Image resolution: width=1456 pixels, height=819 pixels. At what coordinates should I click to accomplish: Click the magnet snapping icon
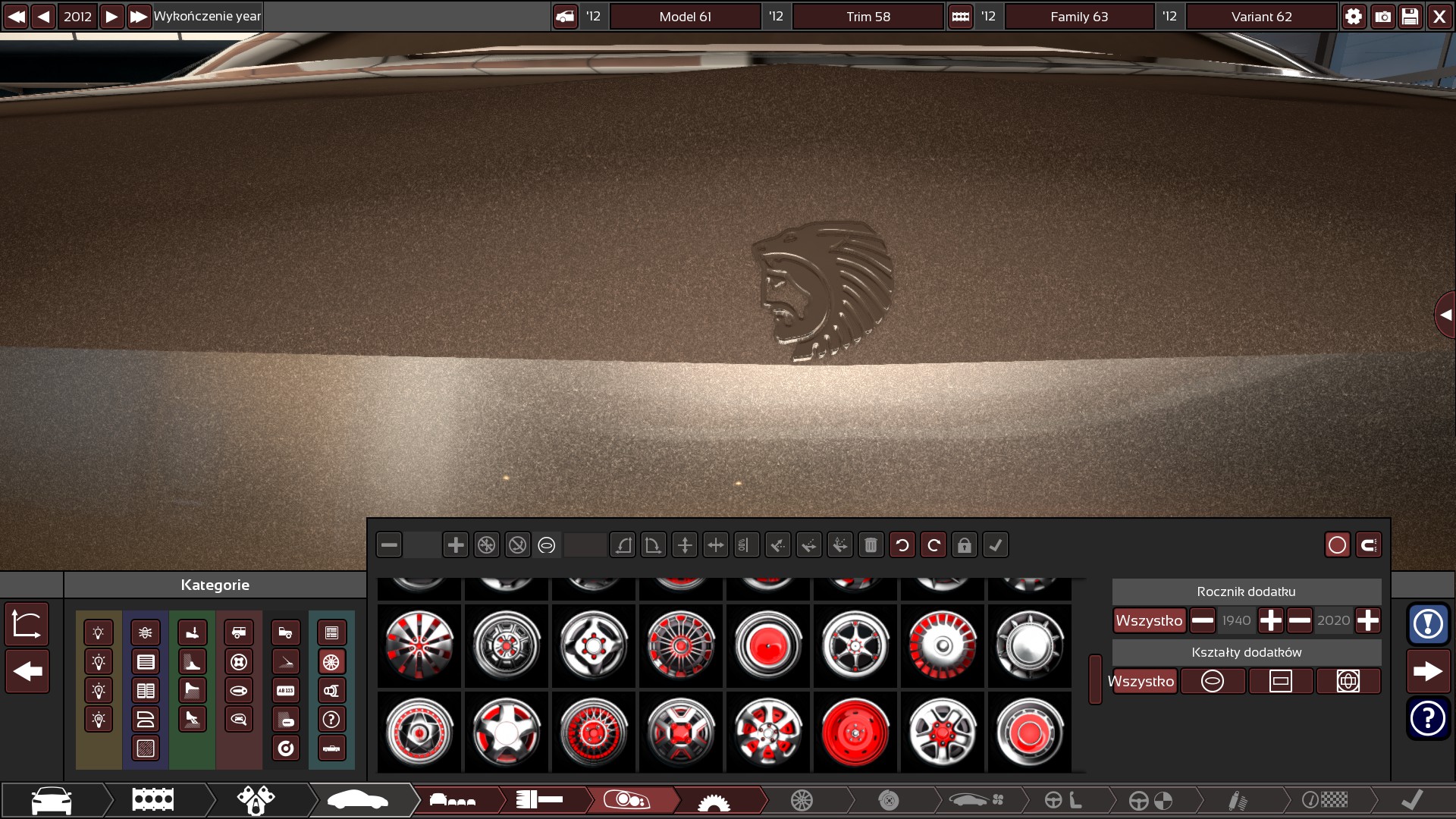(x=1368, y=545)
